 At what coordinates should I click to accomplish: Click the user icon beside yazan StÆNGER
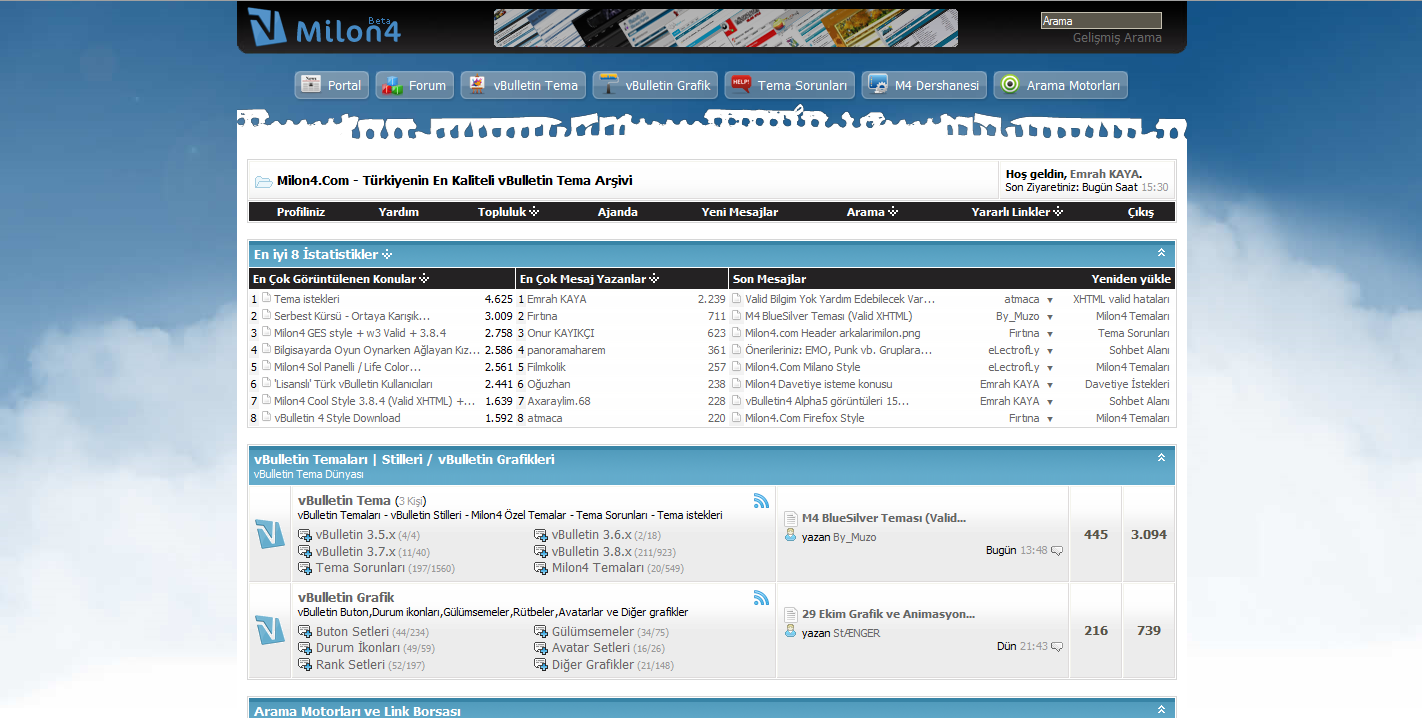(x=790, y=632)
